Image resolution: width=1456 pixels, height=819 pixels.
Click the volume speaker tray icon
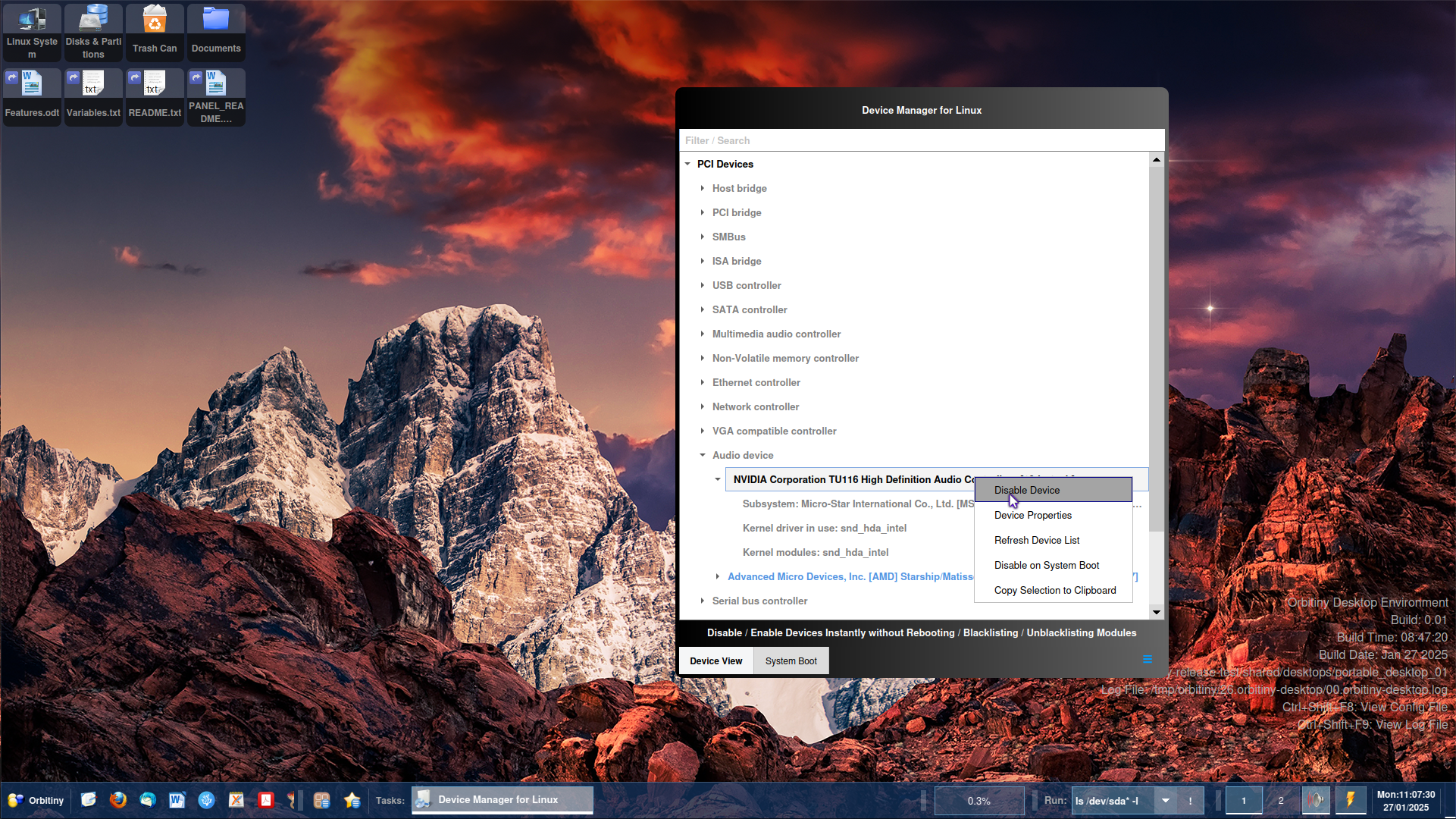pos(1316,800)
